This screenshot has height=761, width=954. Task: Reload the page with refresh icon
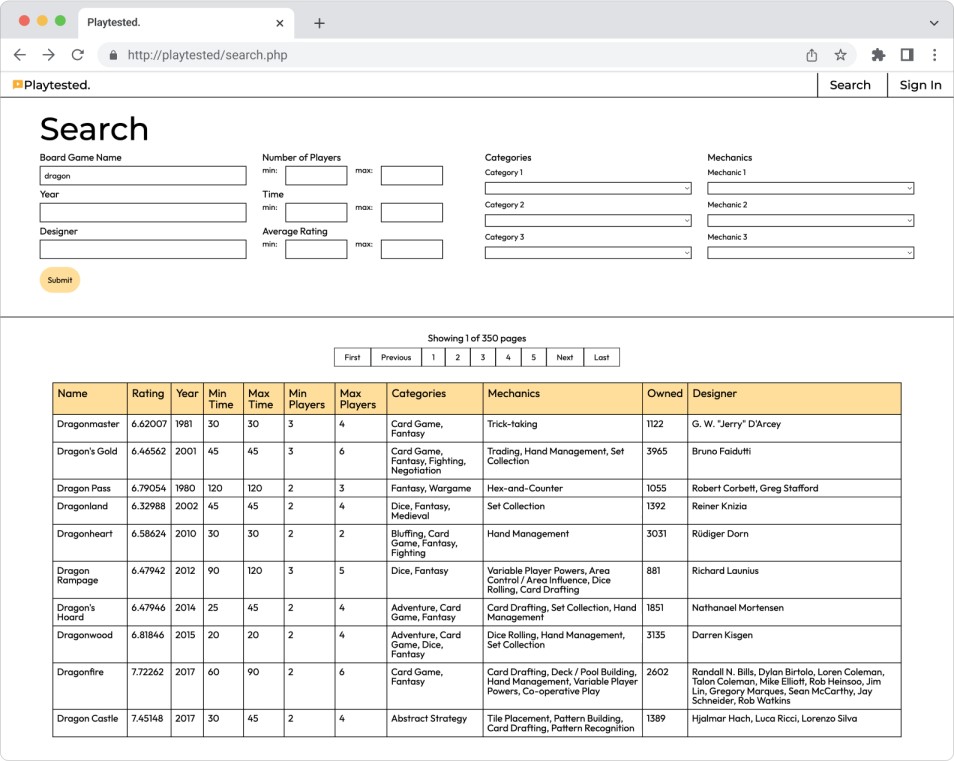point(77,55)
